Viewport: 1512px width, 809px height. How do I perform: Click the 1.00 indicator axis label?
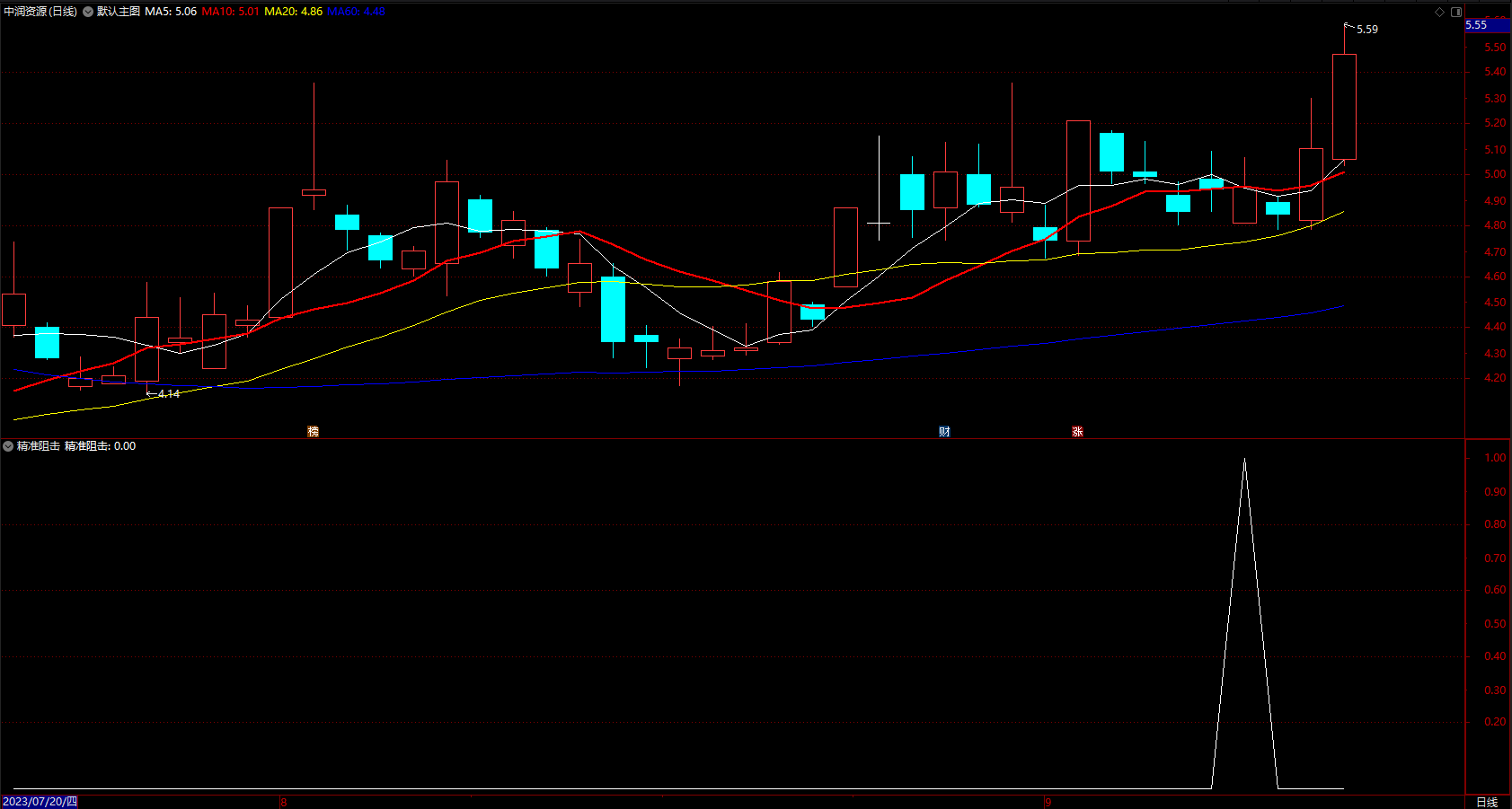[1495, 458]
